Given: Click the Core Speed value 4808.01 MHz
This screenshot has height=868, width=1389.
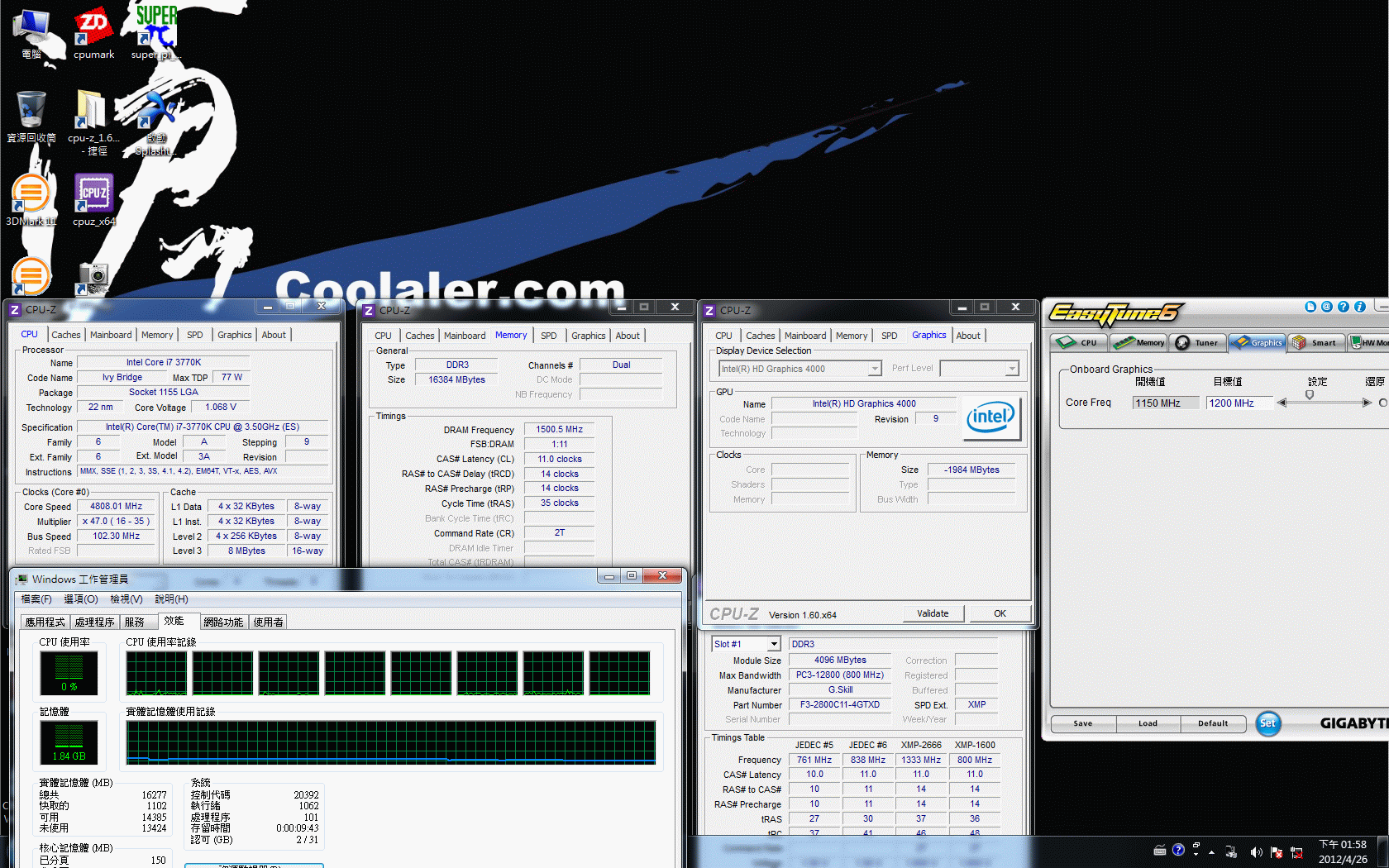Looking at the screenshot, I should (117, 507).
